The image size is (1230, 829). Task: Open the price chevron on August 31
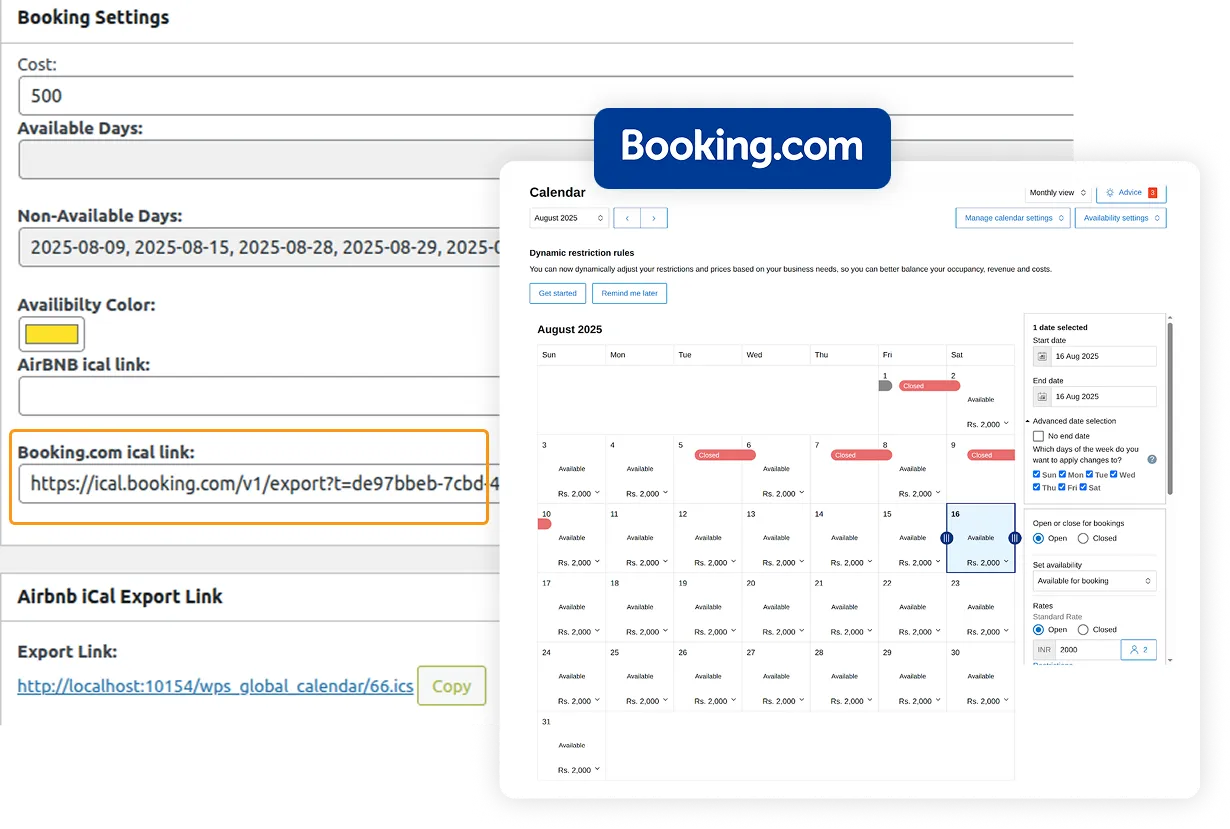coord(597,769)
